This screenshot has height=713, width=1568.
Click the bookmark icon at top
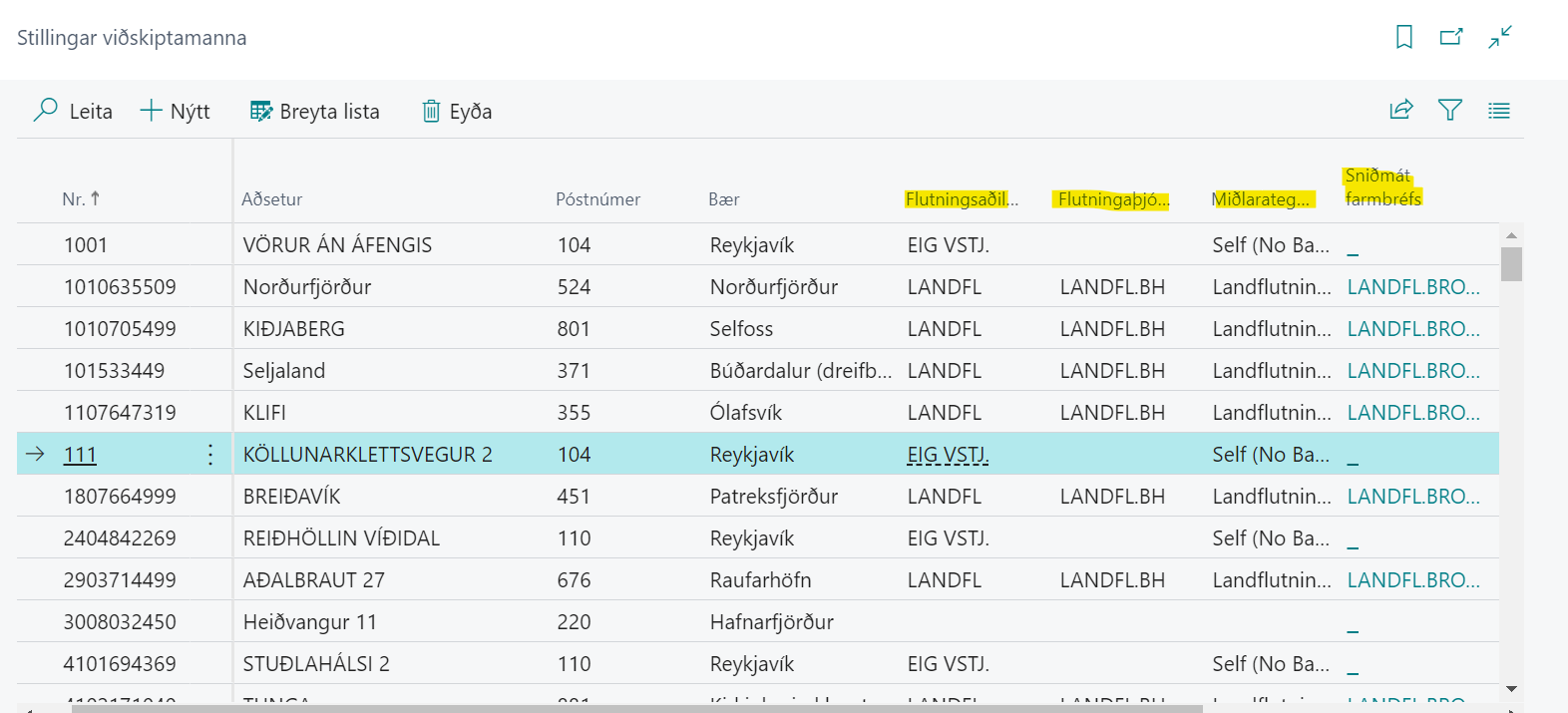pos(1404,37)
